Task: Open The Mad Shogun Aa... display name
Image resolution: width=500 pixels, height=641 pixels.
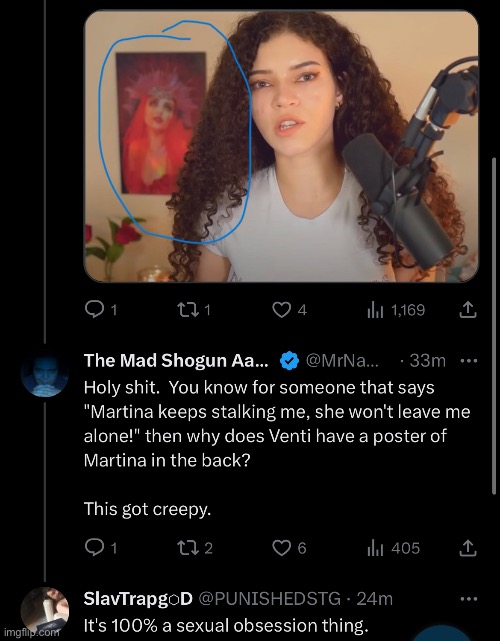Action: (176, 361)
